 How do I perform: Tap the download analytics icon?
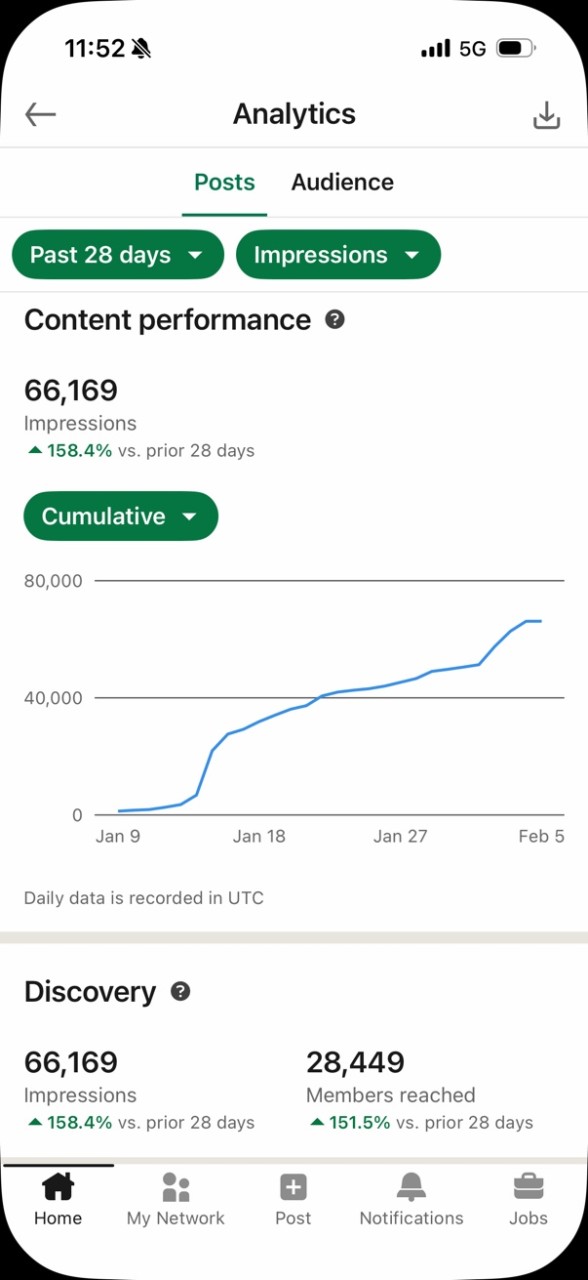pos(546,114)
